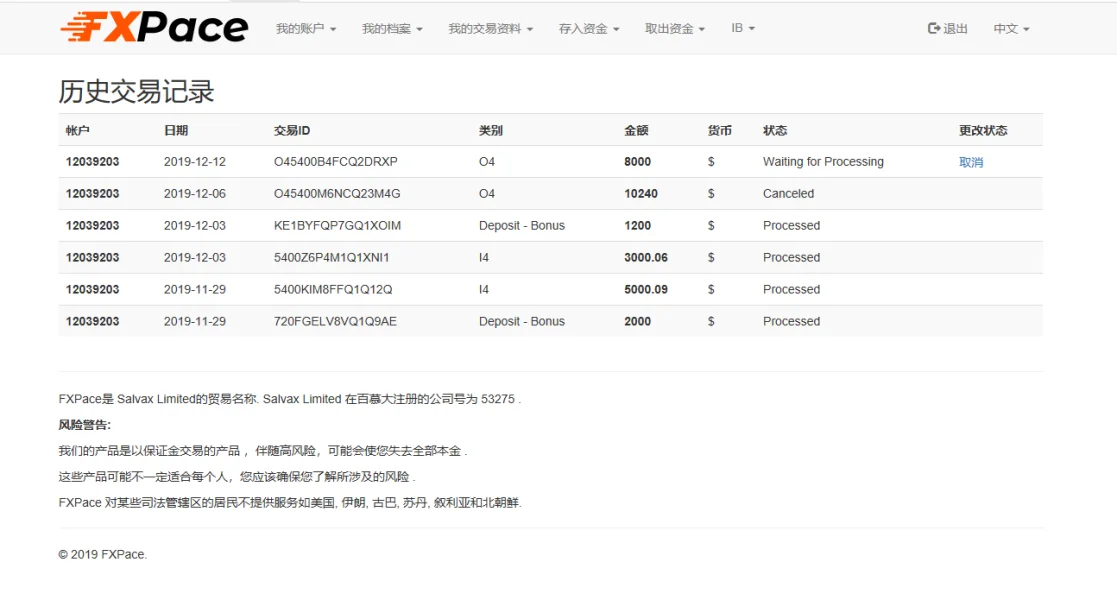Click the logout icon beside 退出
The height and width of the screenshot is (600, 1117).
point(934,29)
